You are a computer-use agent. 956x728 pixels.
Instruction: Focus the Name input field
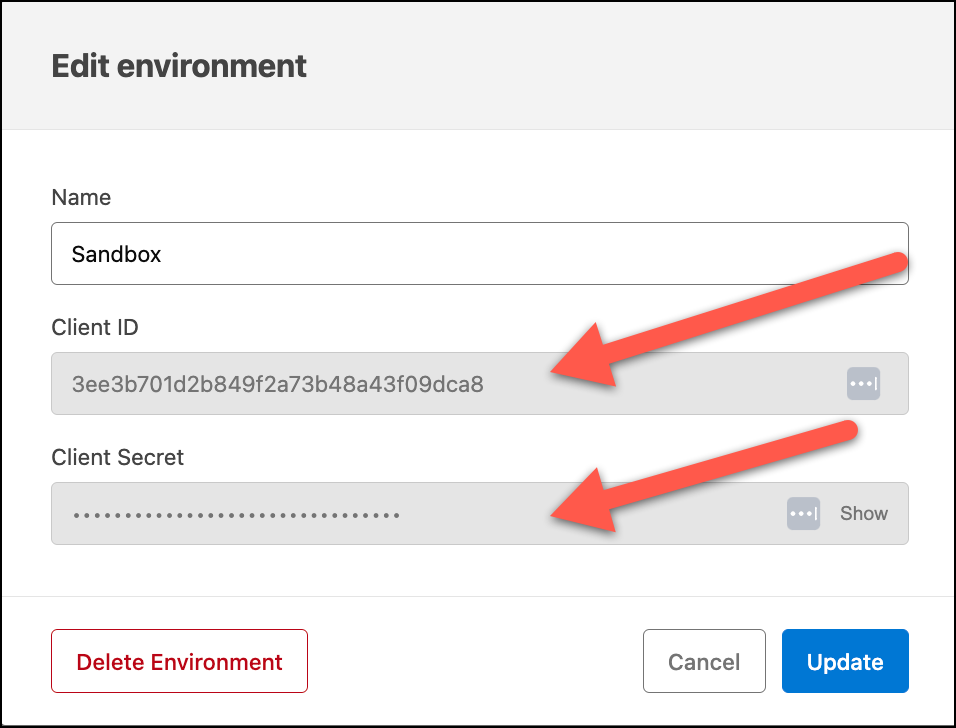pos(480,254)
